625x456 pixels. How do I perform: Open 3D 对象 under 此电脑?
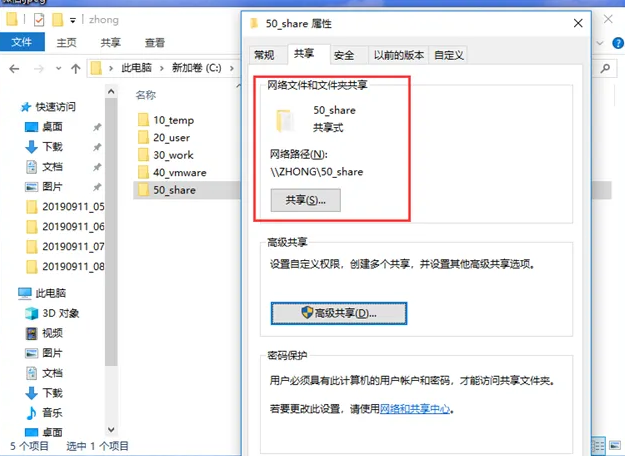[x=61, y=313]
